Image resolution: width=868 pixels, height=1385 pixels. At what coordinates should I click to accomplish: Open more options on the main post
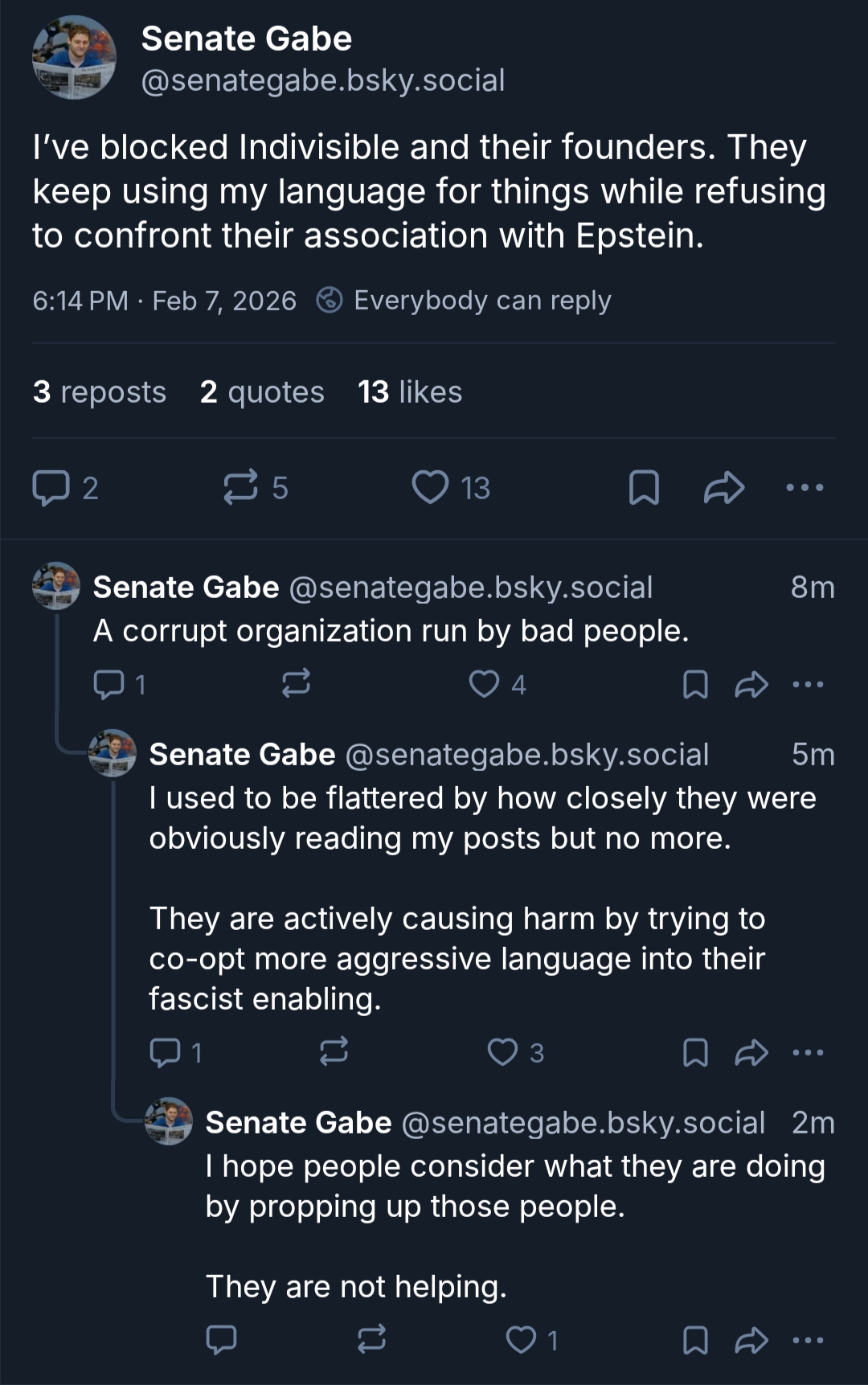805,488
